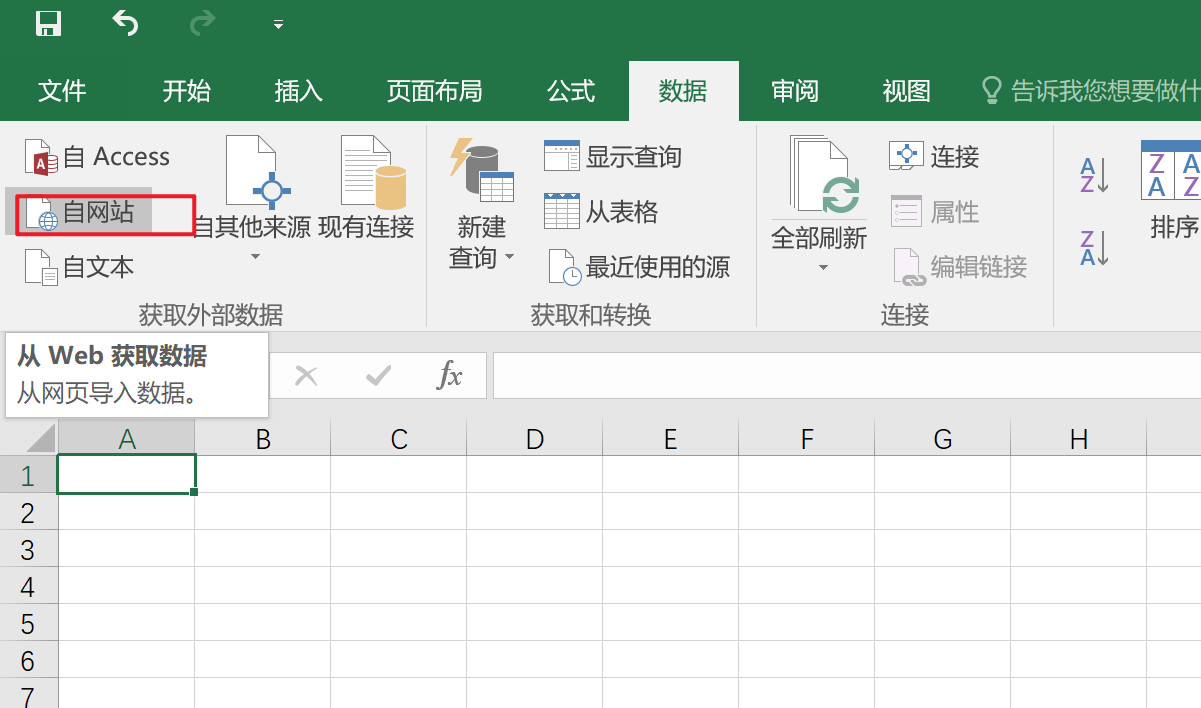
Task: Sort ascending with the A-to-Z icon
Action: coord(1094,175)
